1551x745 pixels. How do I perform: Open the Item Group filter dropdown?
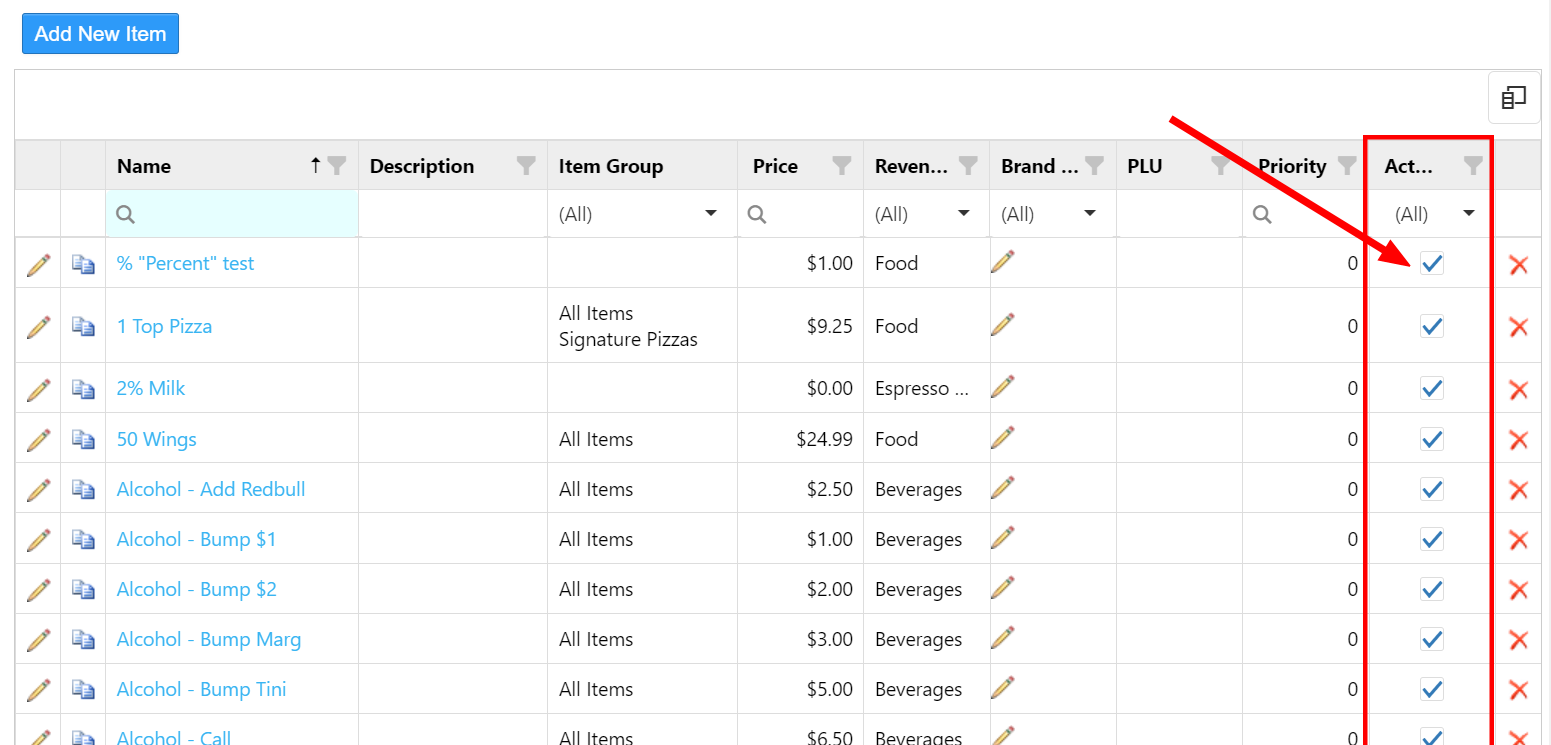[x=711, y=214]
